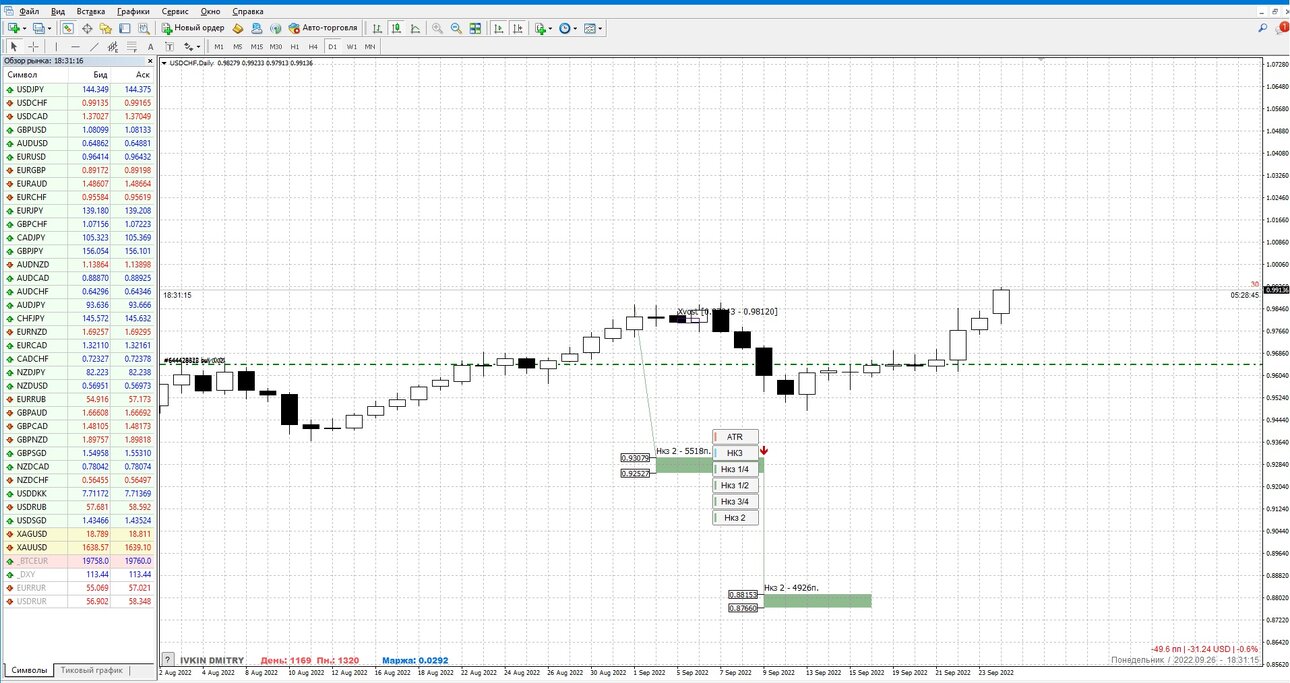This screenshot has height=683, width=1290.
Task: Toggle Авто-торговля auto trading
Action: click(322, 28)
